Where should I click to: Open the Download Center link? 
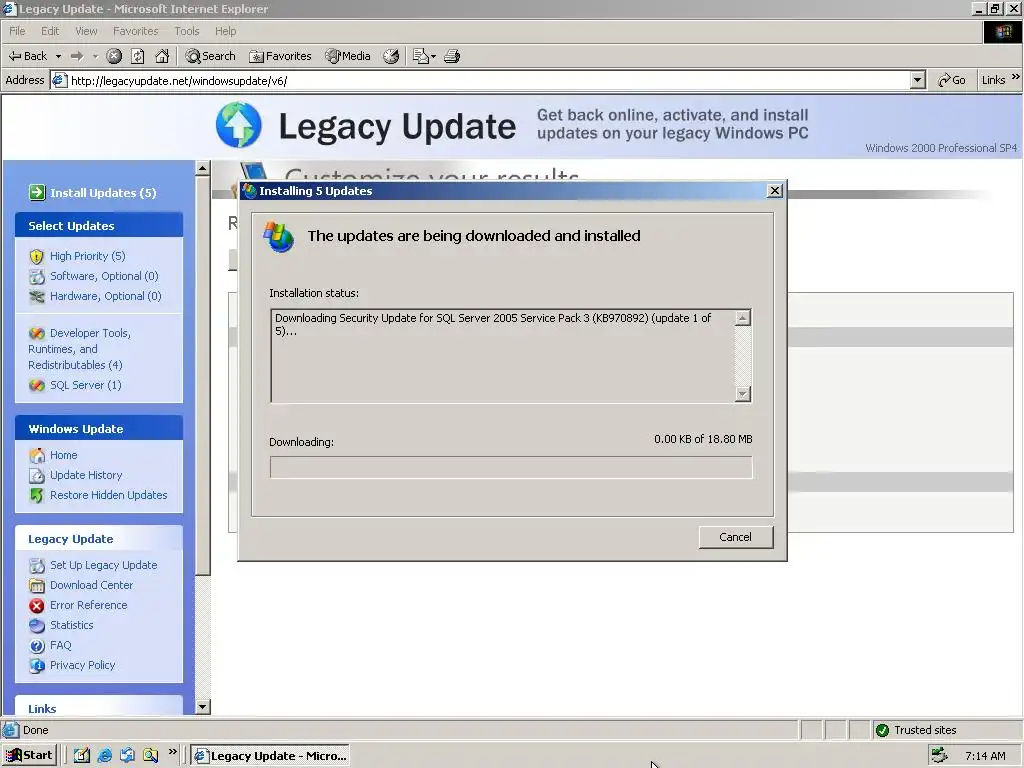pyautogui.click(x=91, y=585)
